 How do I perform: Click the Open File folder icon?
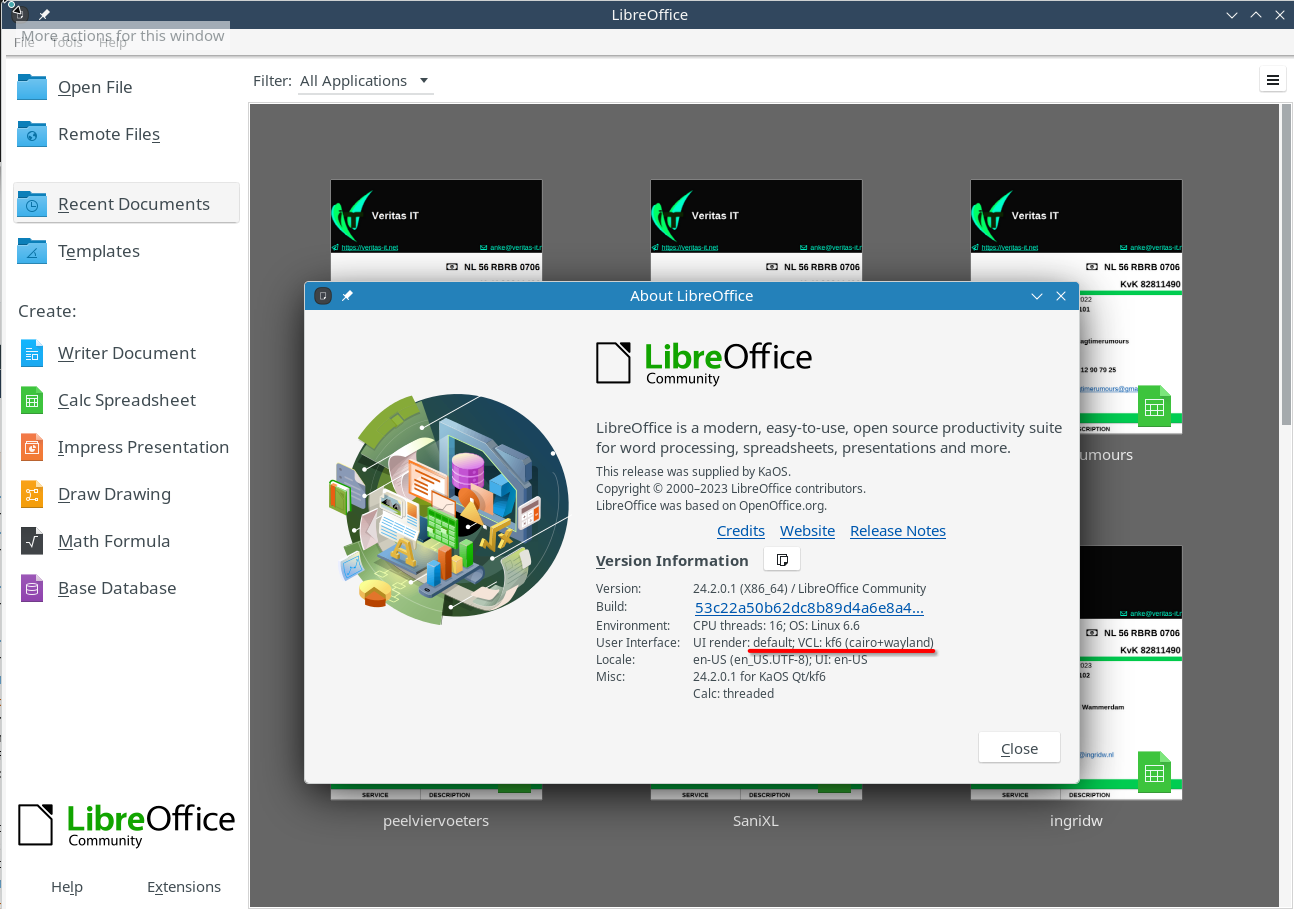coord(32,87)
